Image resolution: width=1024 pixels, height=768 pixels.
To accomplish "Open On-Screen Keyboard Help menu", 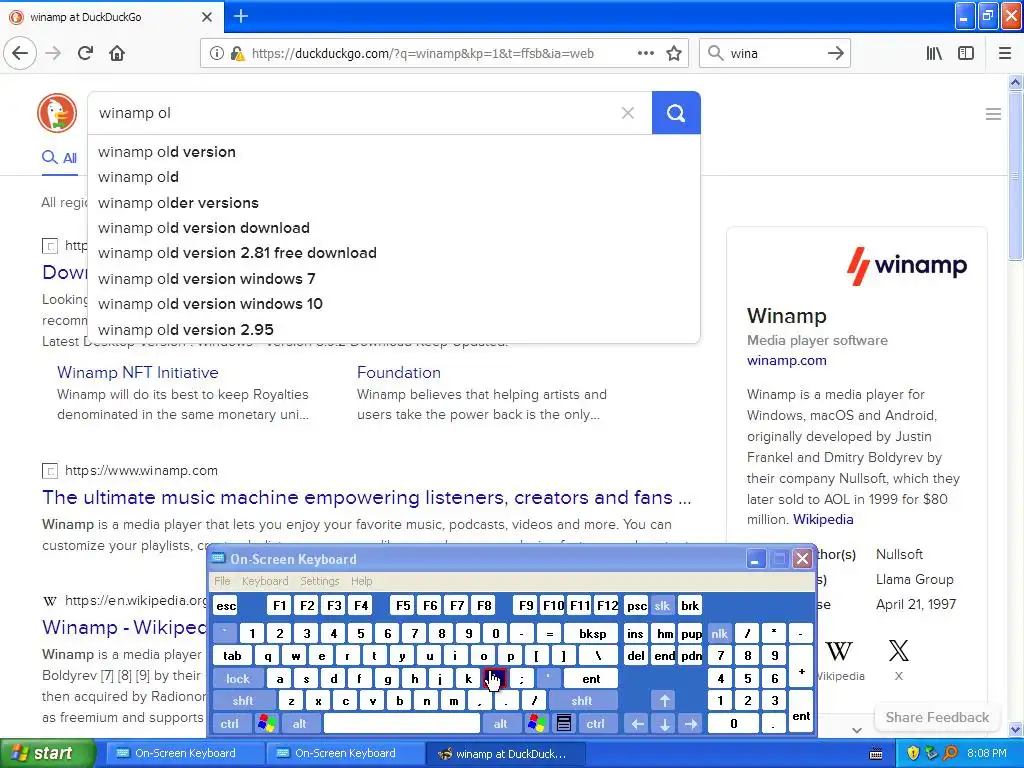I will pyautogui.click(x=361, y=581).
